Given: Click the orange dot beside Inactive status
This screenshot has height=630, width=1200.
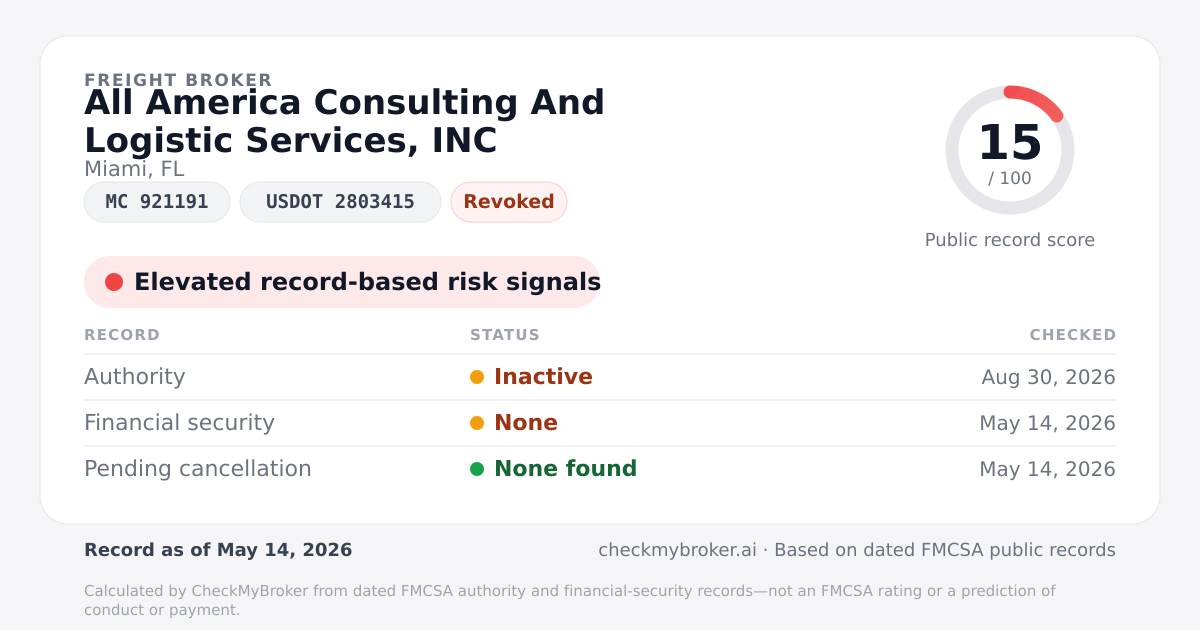Looking at the screenshot, I should tap(477, 377).
